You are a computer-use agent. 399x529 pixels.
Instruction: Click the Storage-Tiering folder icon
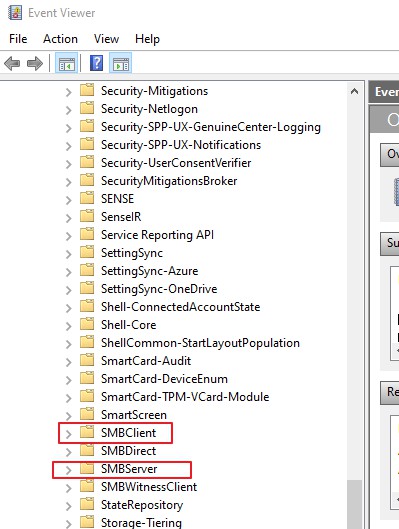pos(87,522)
